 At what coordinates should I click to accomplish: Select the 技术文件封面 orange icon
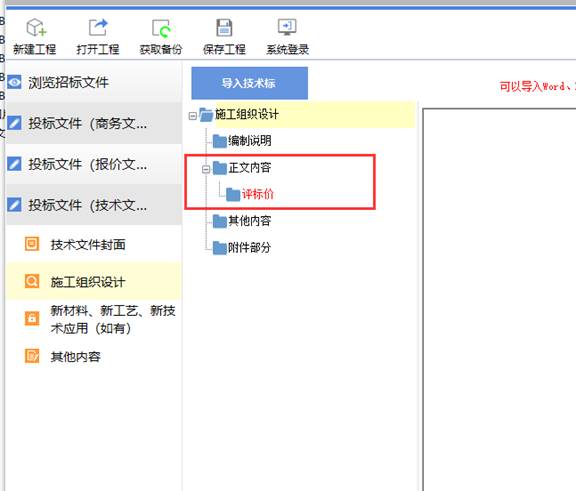pyautogui.click(x=32, y=243)
